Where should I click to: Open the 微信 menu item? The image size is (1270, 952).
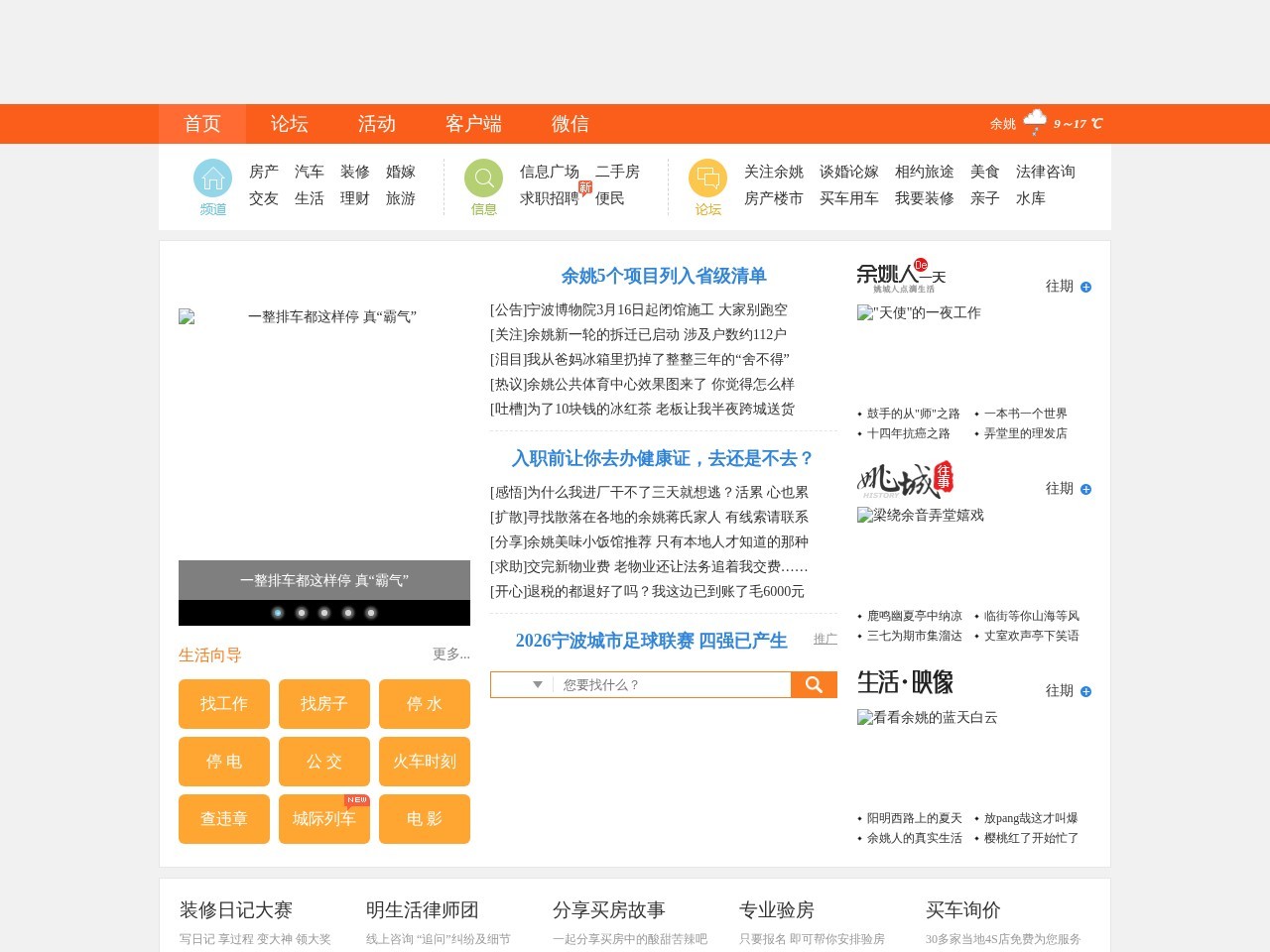pyautogui.click(x=571, y=123)
